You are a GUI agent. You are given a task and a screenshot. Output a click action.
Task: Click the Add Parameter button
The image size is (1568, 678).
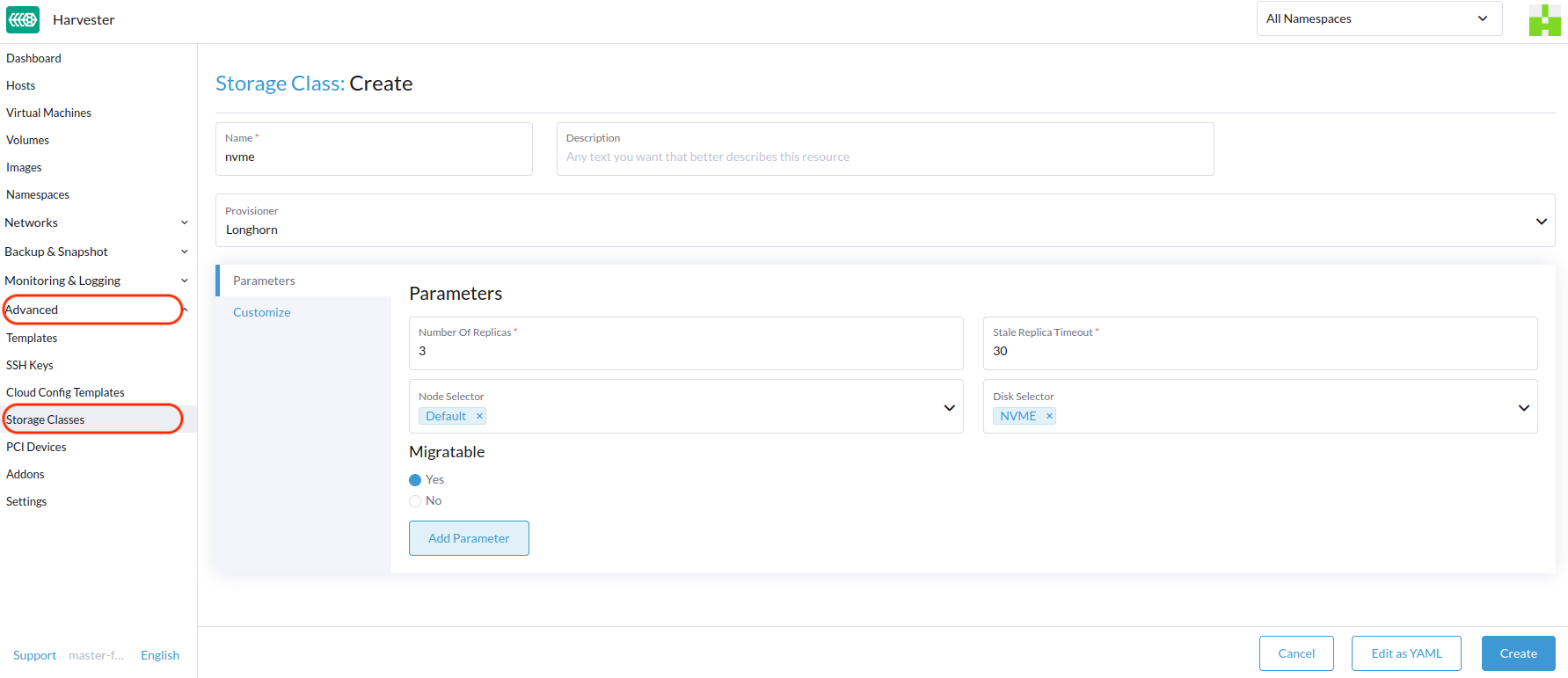(469, 538)
